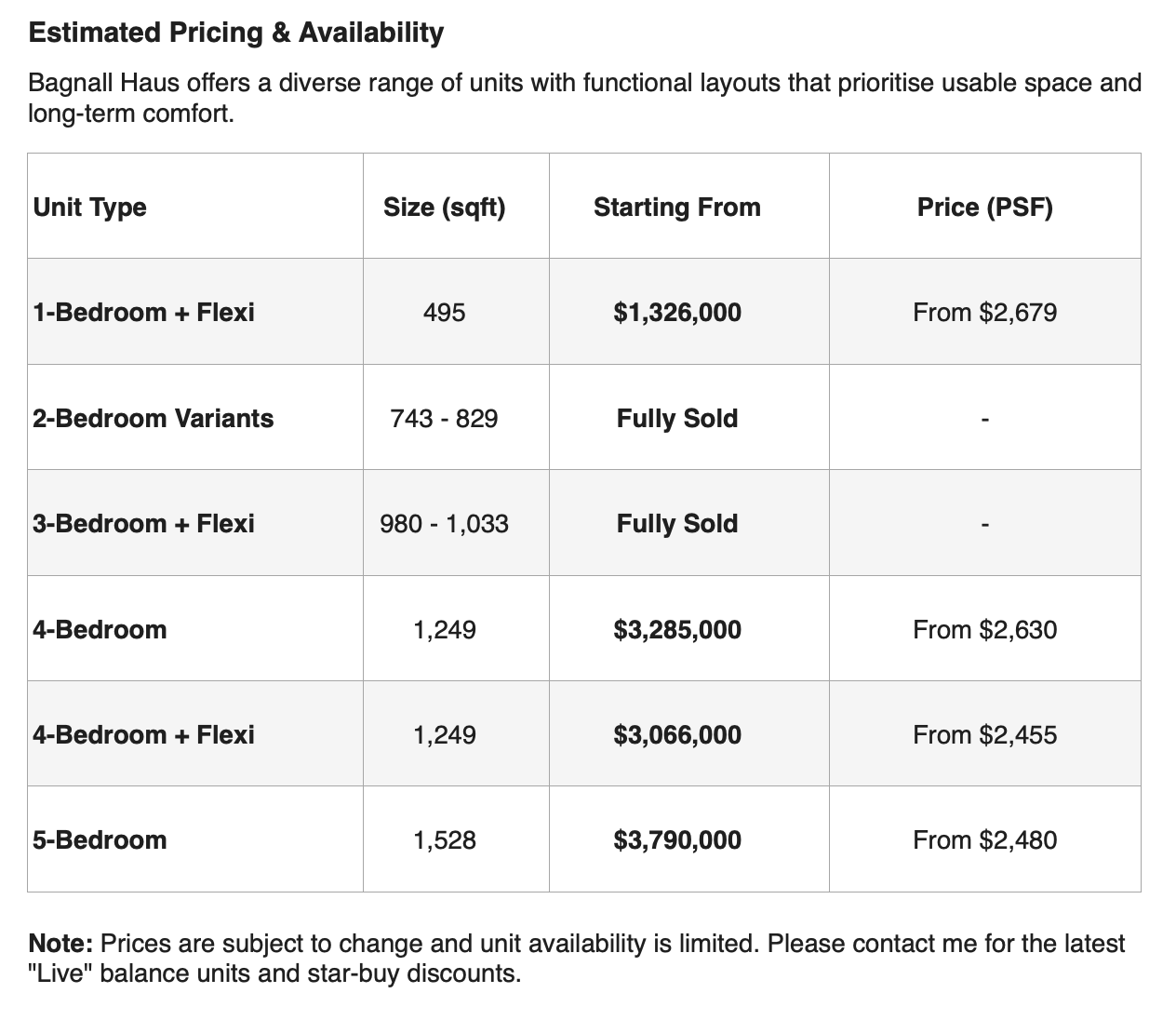The height and width of the screenshot is (1020, 1176).
Task: Select the 3-Bedroom + Flexi row label
Action: pyautogui.click(x=143, y=523)
